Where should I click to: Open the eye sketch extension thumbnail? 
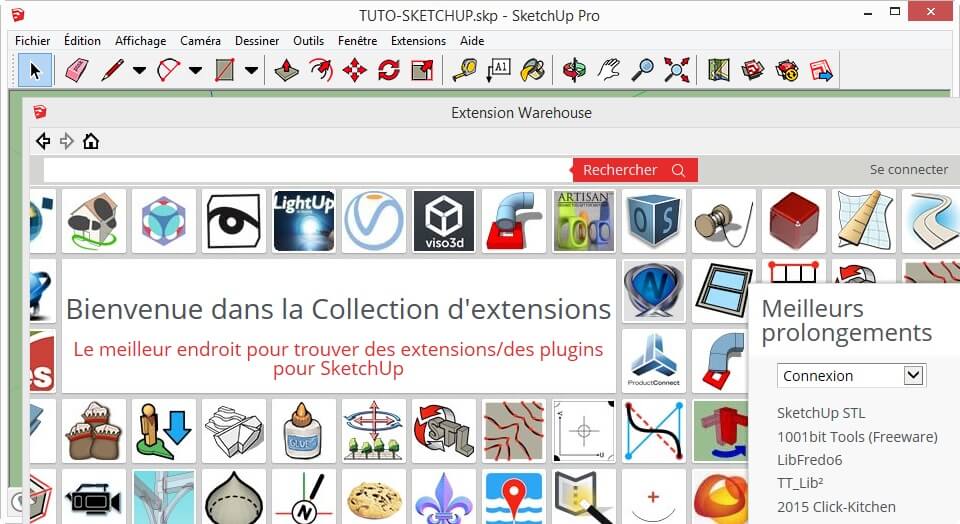point(234,220)
